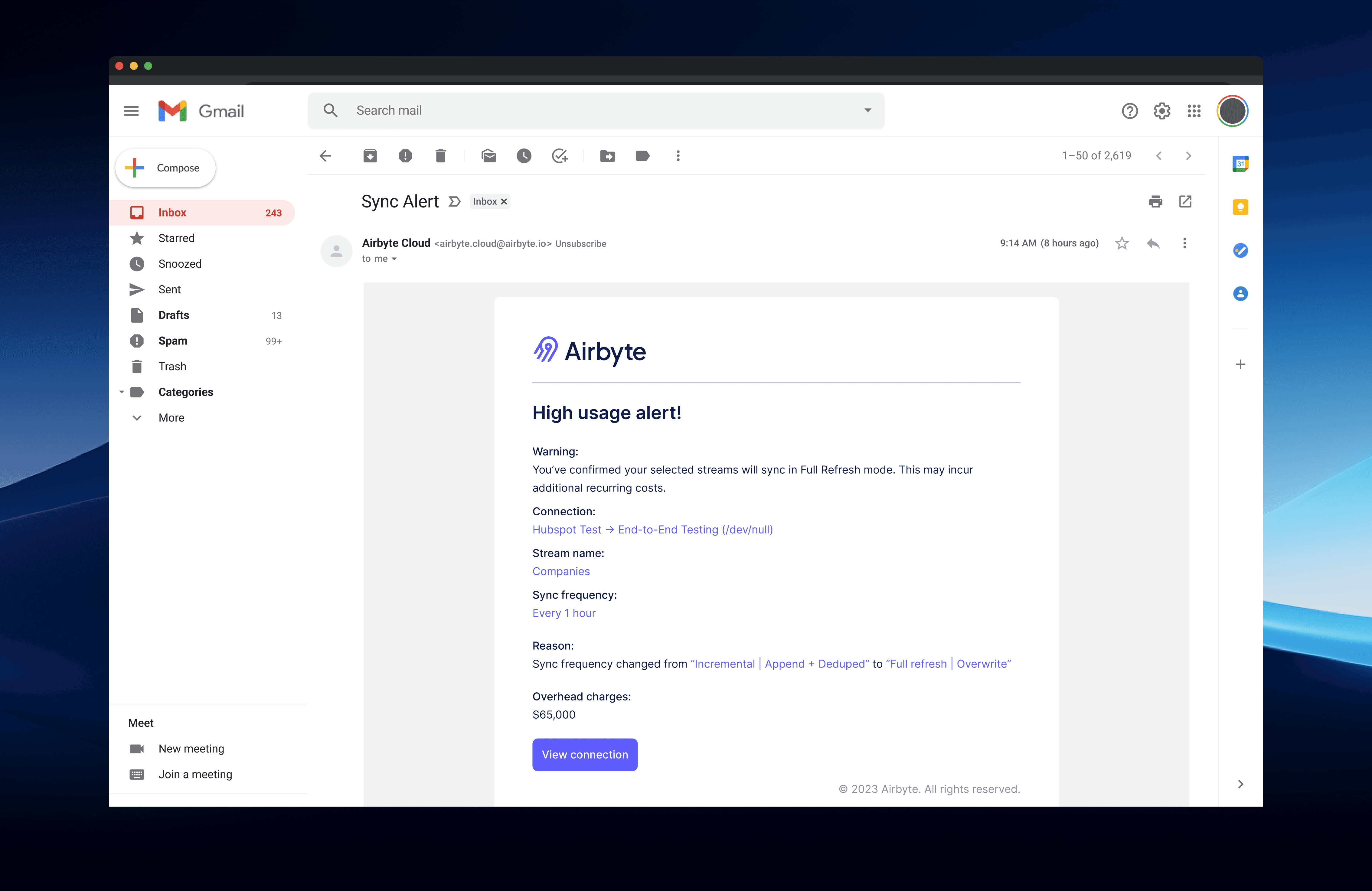Reply to Airbyte Cloud message
This screenshot has width=1372, height=891.
(x=1153, y=243)
